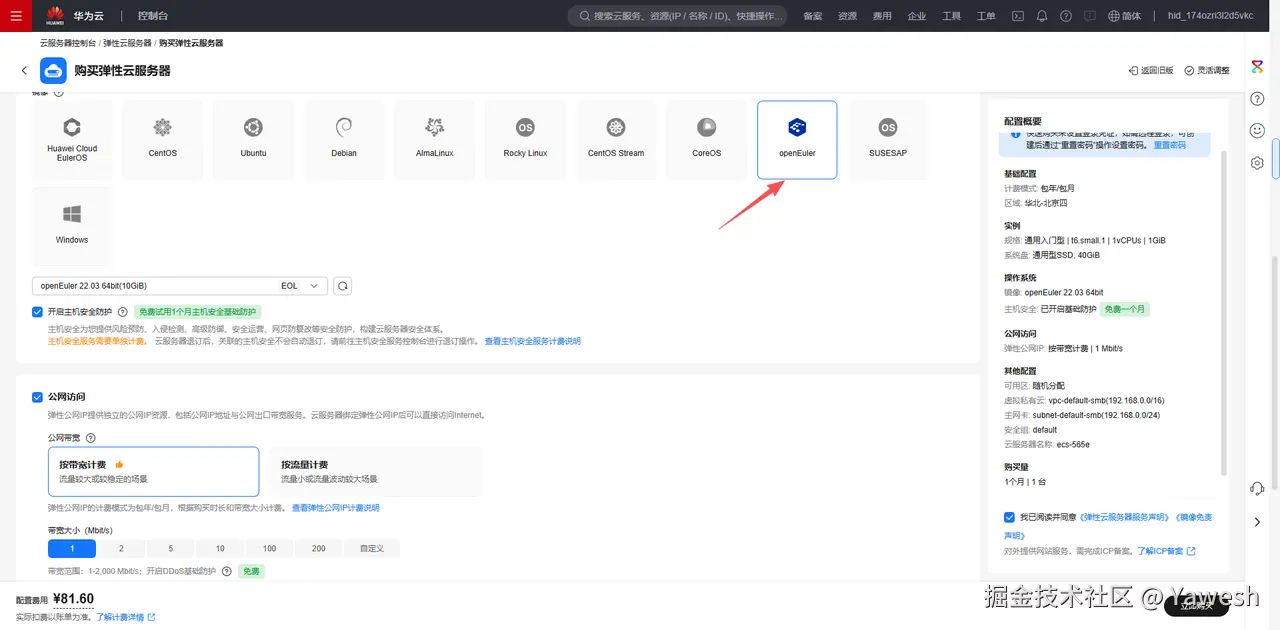Set bandwidth to 5 Mbit/s
This screenshot has height=630, width=1280.
click(171, 548)
